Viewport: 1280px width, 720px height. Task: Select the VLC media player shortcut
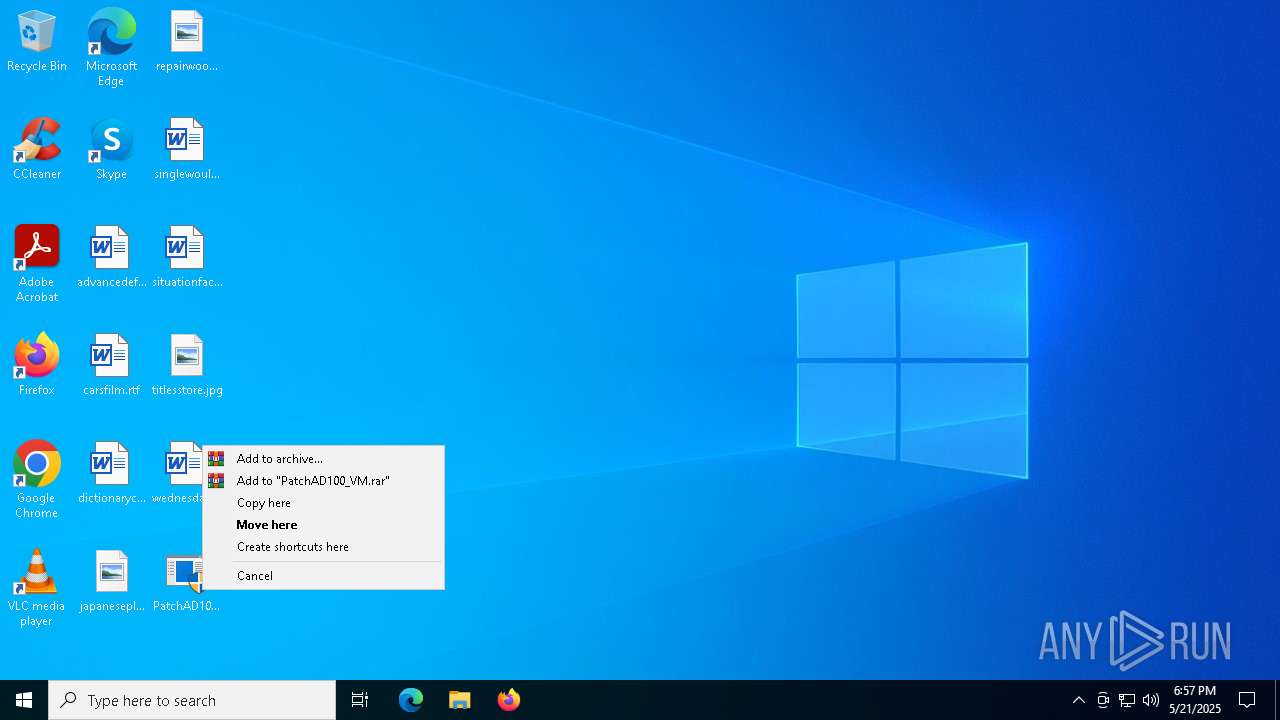click(37, 588)
